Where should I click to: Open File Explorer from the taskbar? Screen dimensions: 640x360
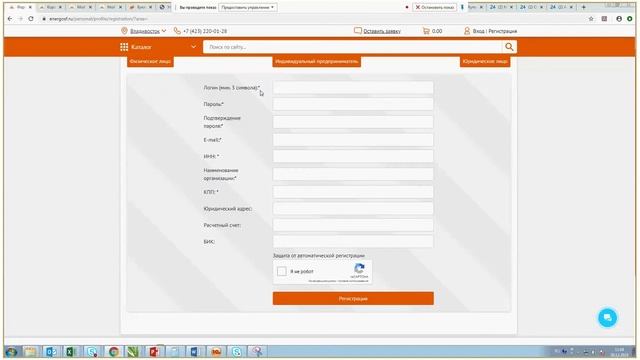(30, 351)
